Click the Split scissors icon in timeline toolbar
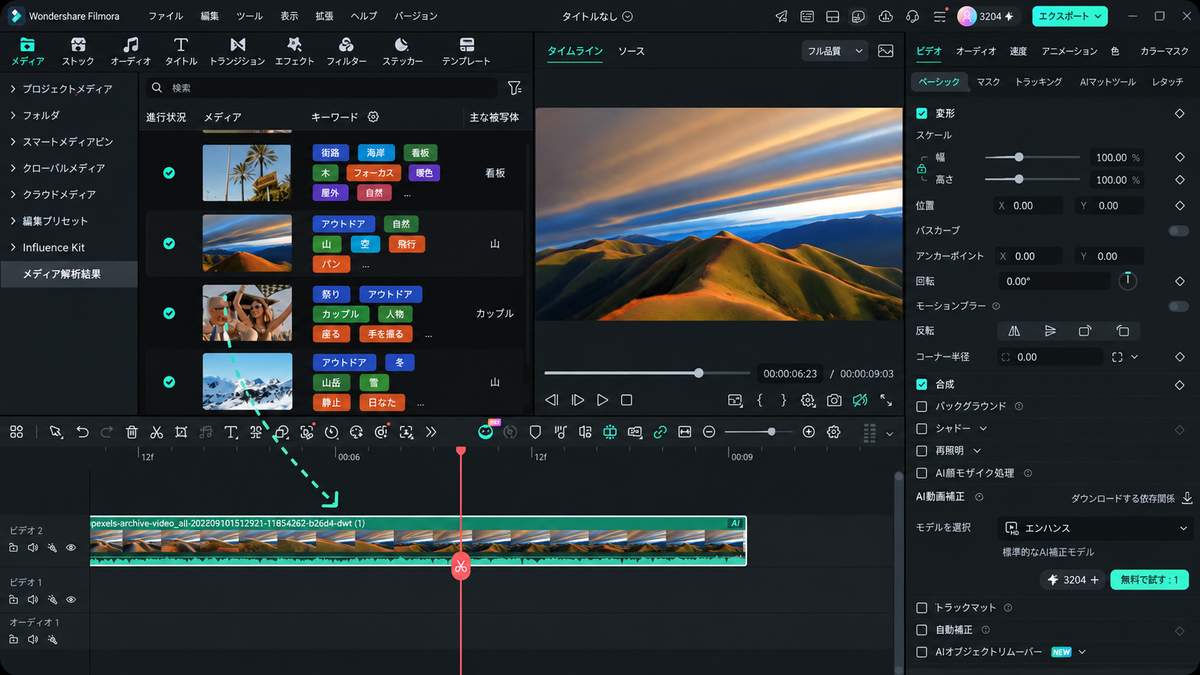This screenshot has height=675, width=1200. click(x=157, y=432)
